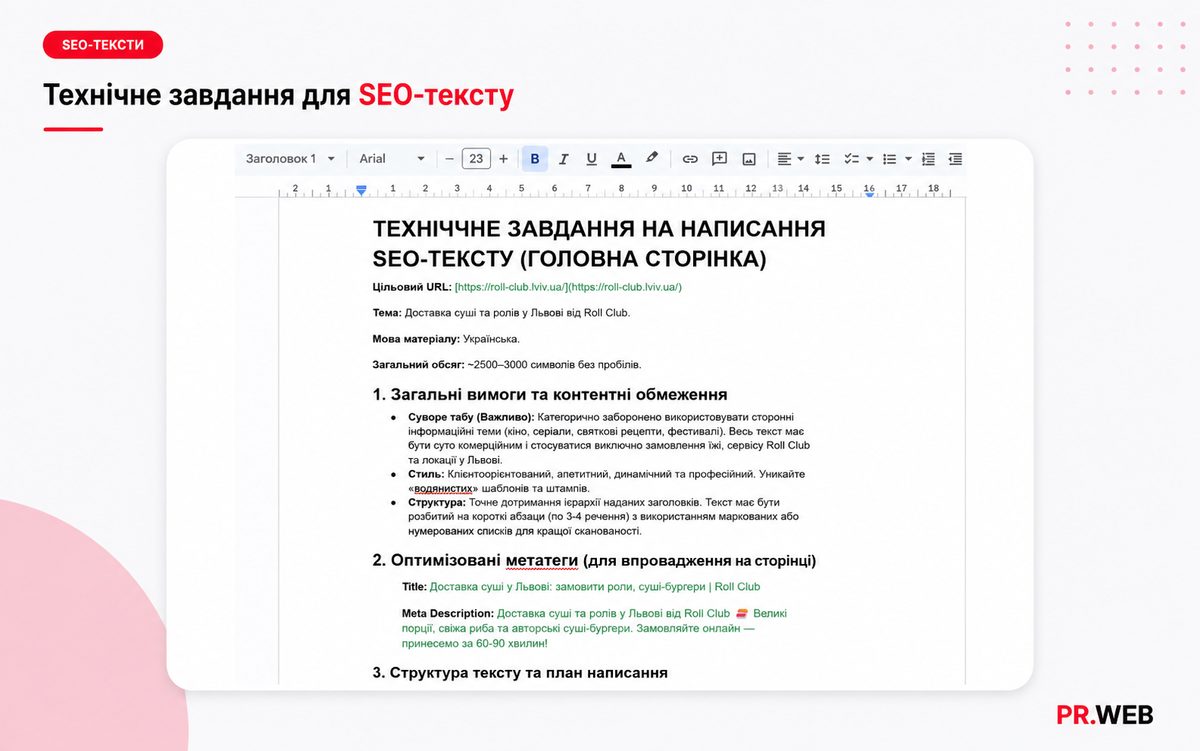Click the heading 1. Загальні вимоги та контентні обмеження
The width and height of the screenshot is (1200, 751).
[x=549, y=394]
